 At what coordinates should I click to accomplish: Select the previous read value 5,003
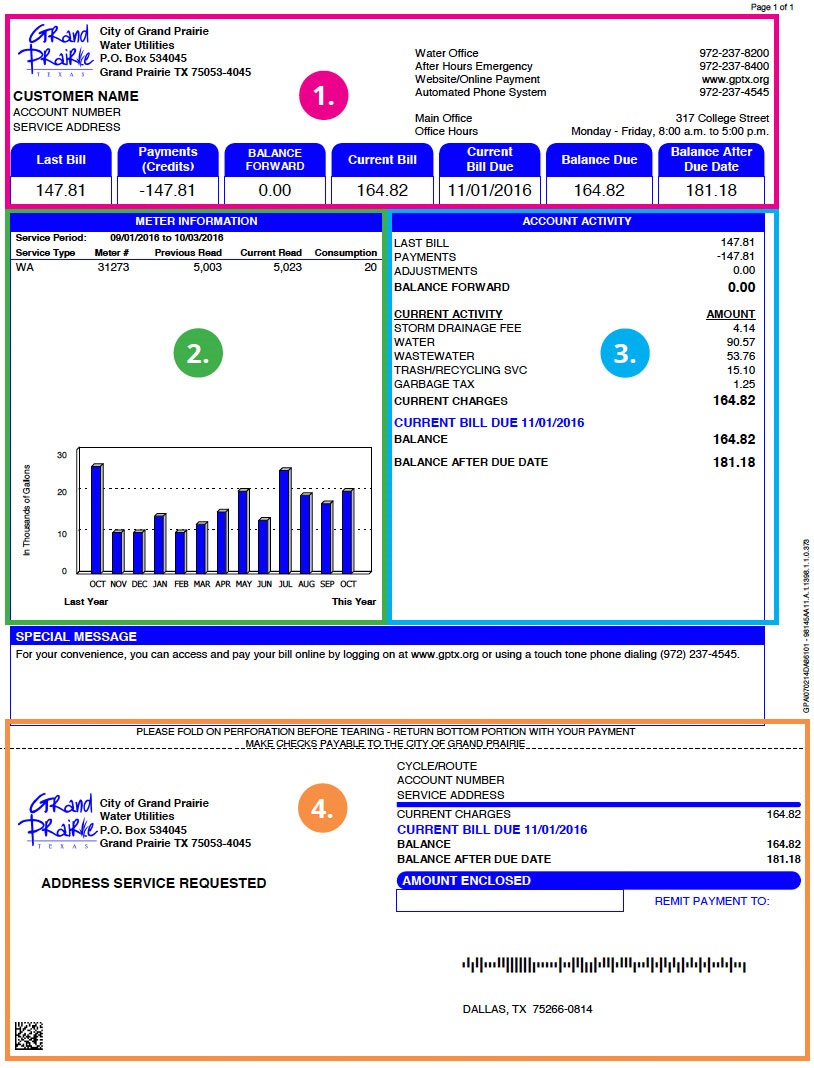pyautogui.click(x=207, y=267)
